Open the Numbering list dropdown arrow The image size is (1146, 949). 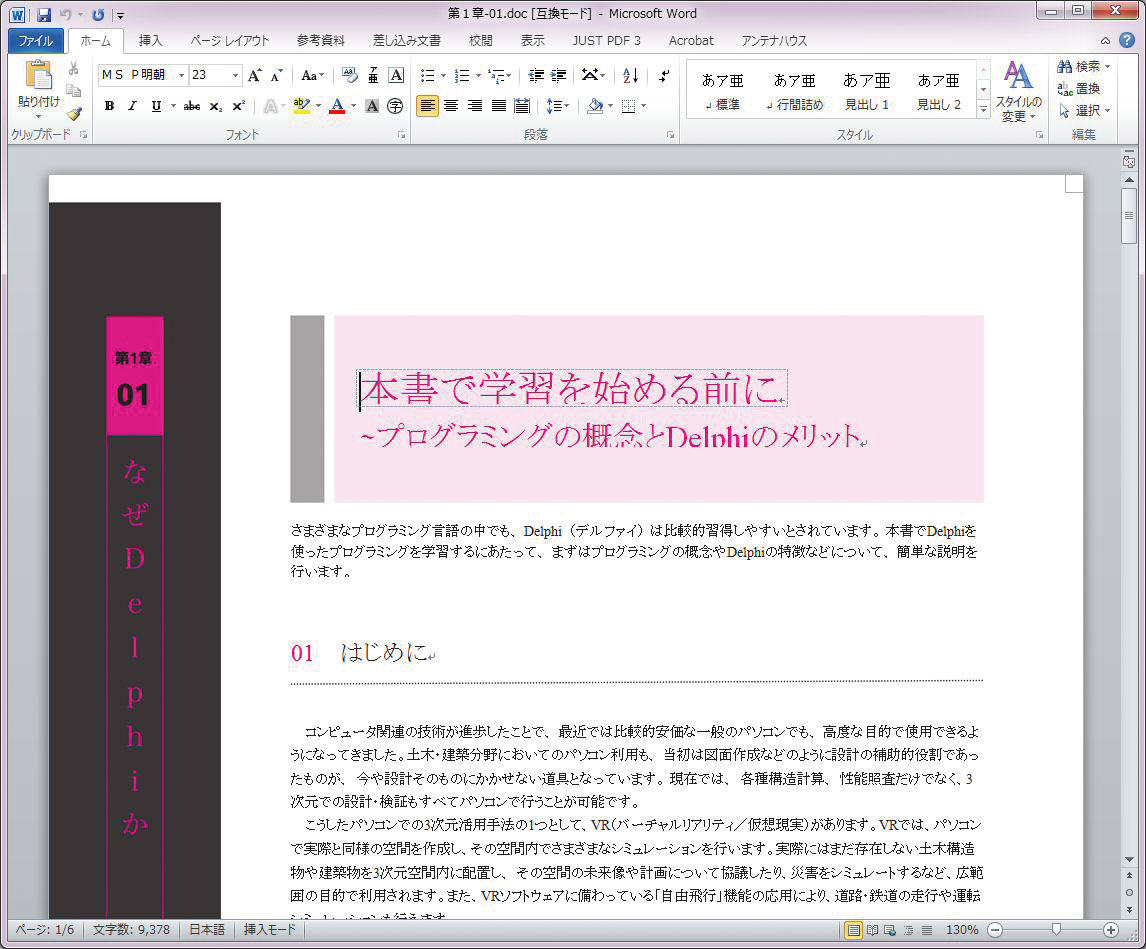tap(478, 75)
